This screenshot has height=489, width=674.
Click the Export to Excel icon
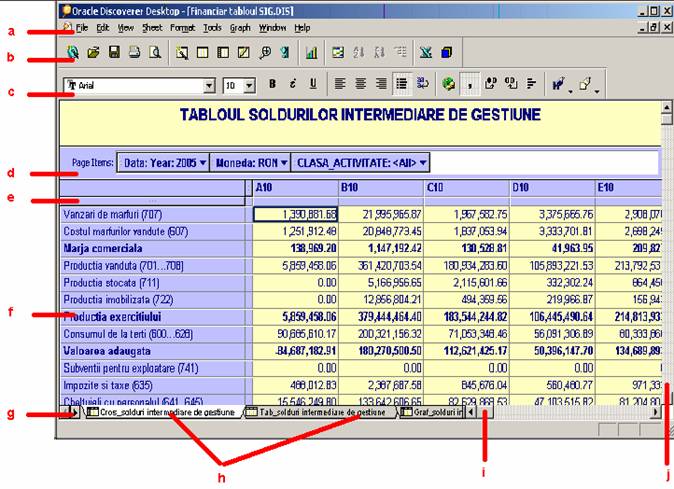[425, 53]
